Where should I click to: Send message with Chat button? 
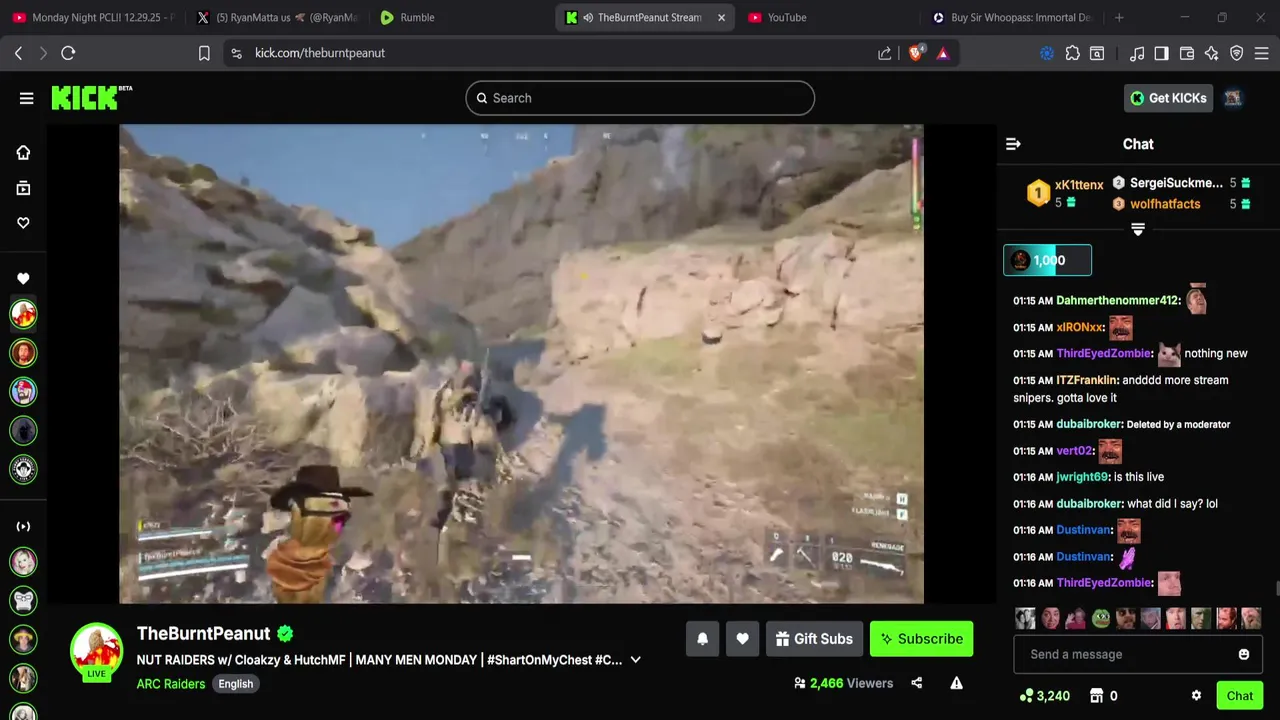coord(1240,696)
